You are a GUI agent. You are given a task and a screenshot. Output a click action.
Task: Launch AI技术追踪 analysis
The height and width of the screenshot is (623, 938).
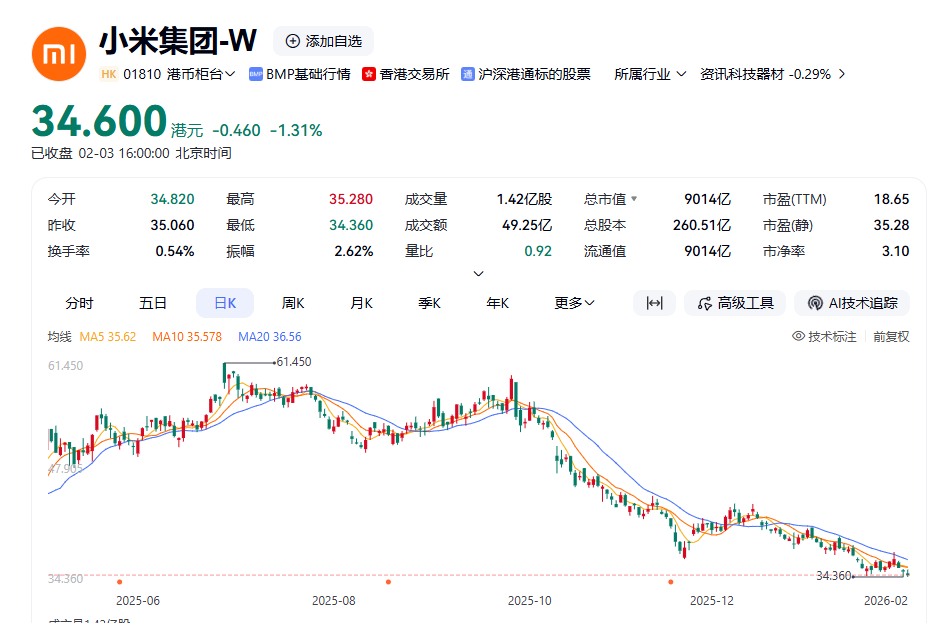point(852,303)
